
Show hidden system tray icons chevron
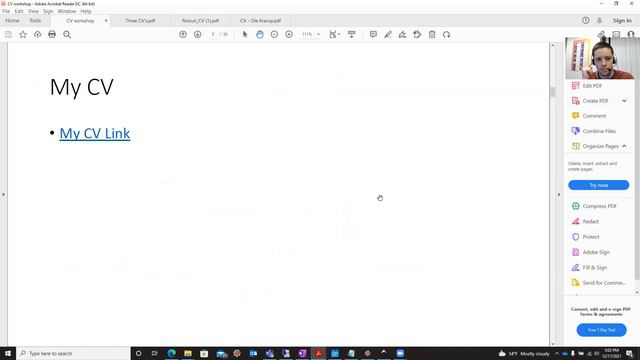[x=557, y=353]
